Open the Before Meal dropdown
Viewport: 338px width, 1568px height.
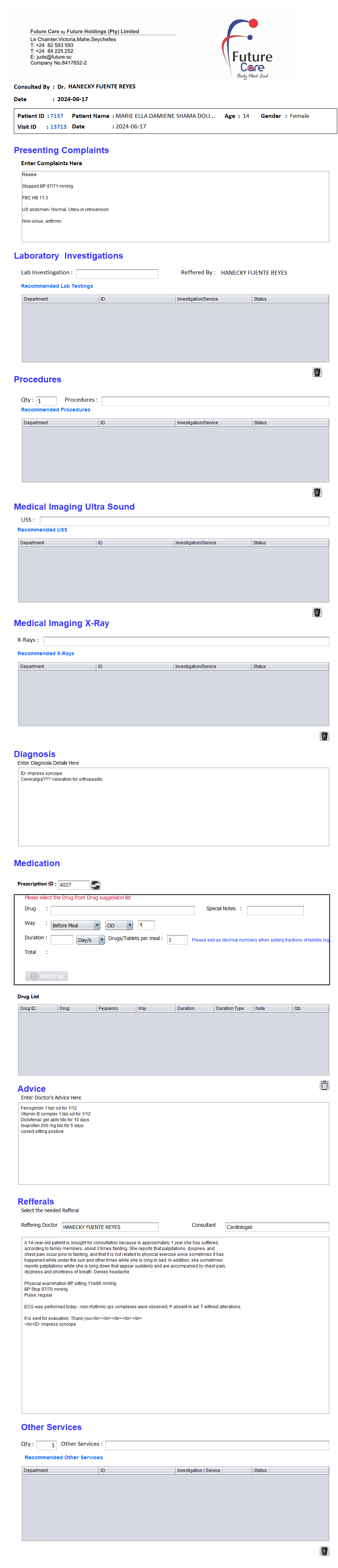click(x=75, y=924)
